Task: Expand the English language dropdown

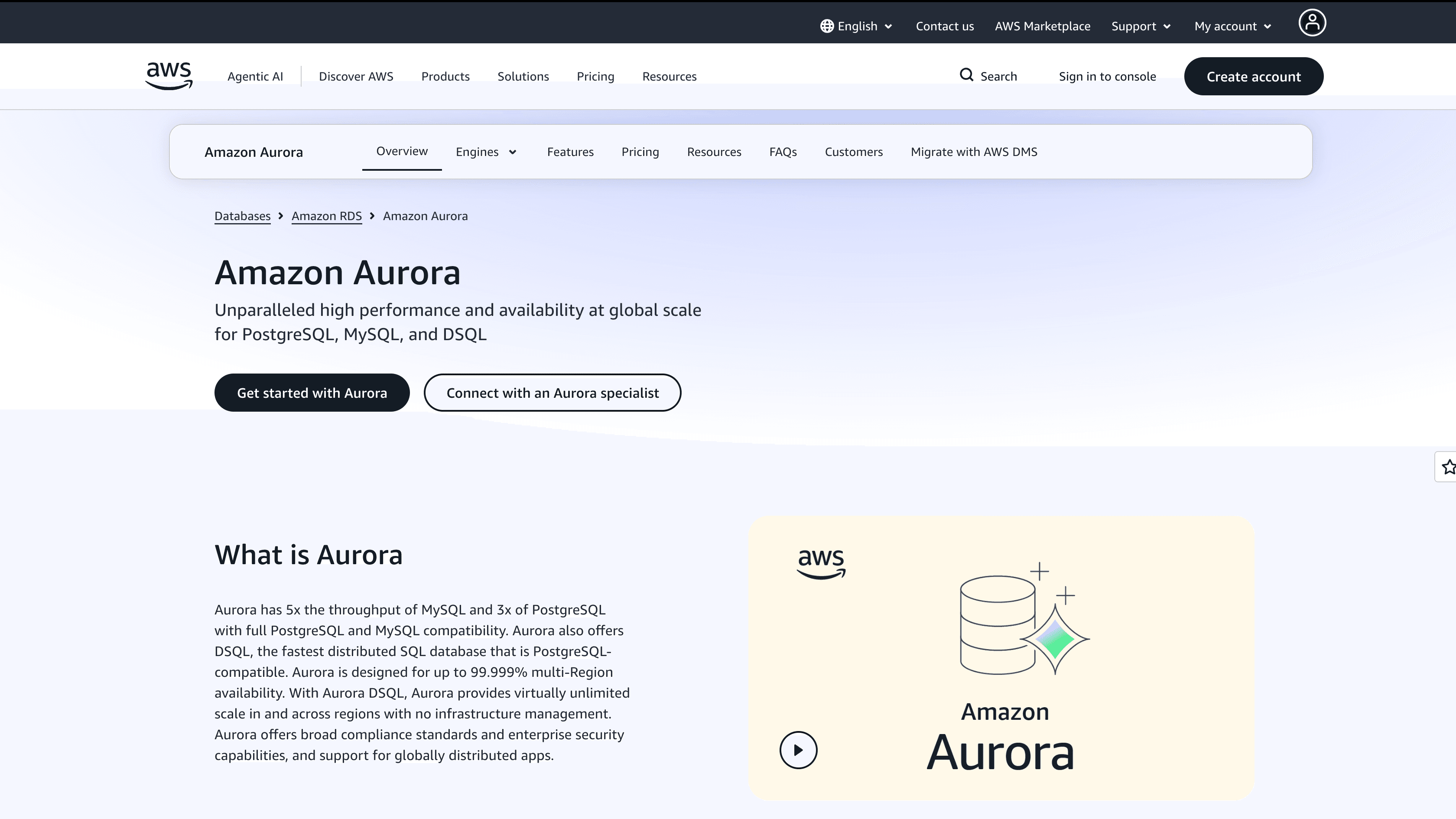Action: (857, 26)
